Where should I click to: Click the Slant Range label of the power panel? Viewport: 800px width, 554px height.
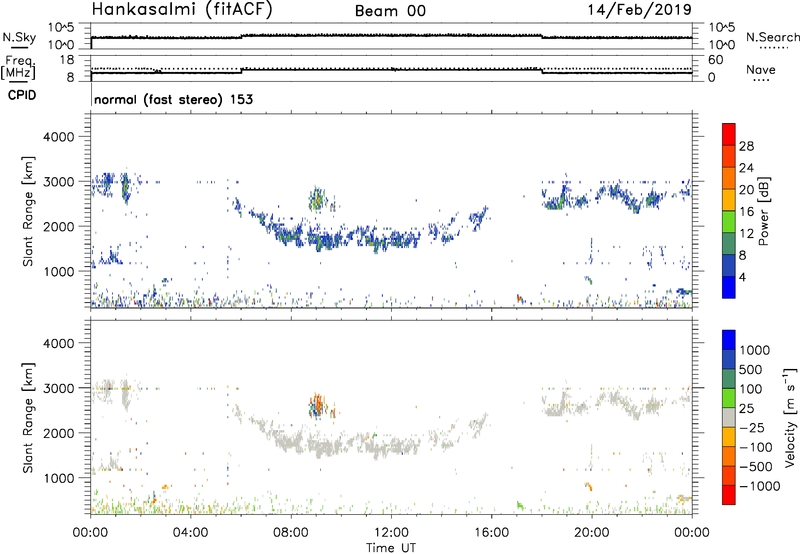point(28,211)
